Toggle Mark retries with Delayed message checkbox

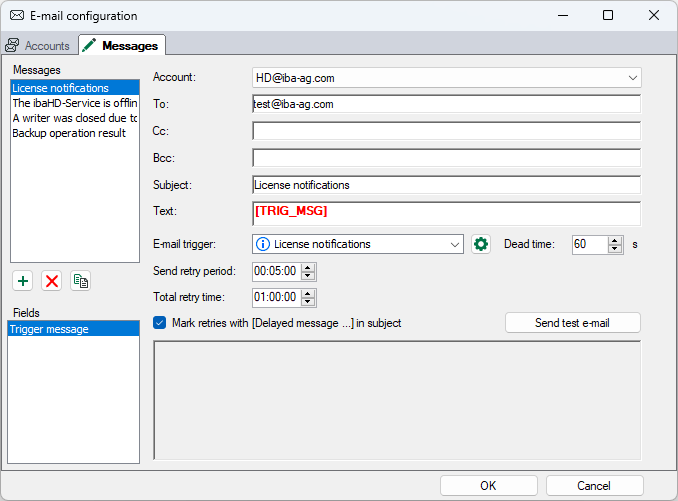[x=160, y=322]
